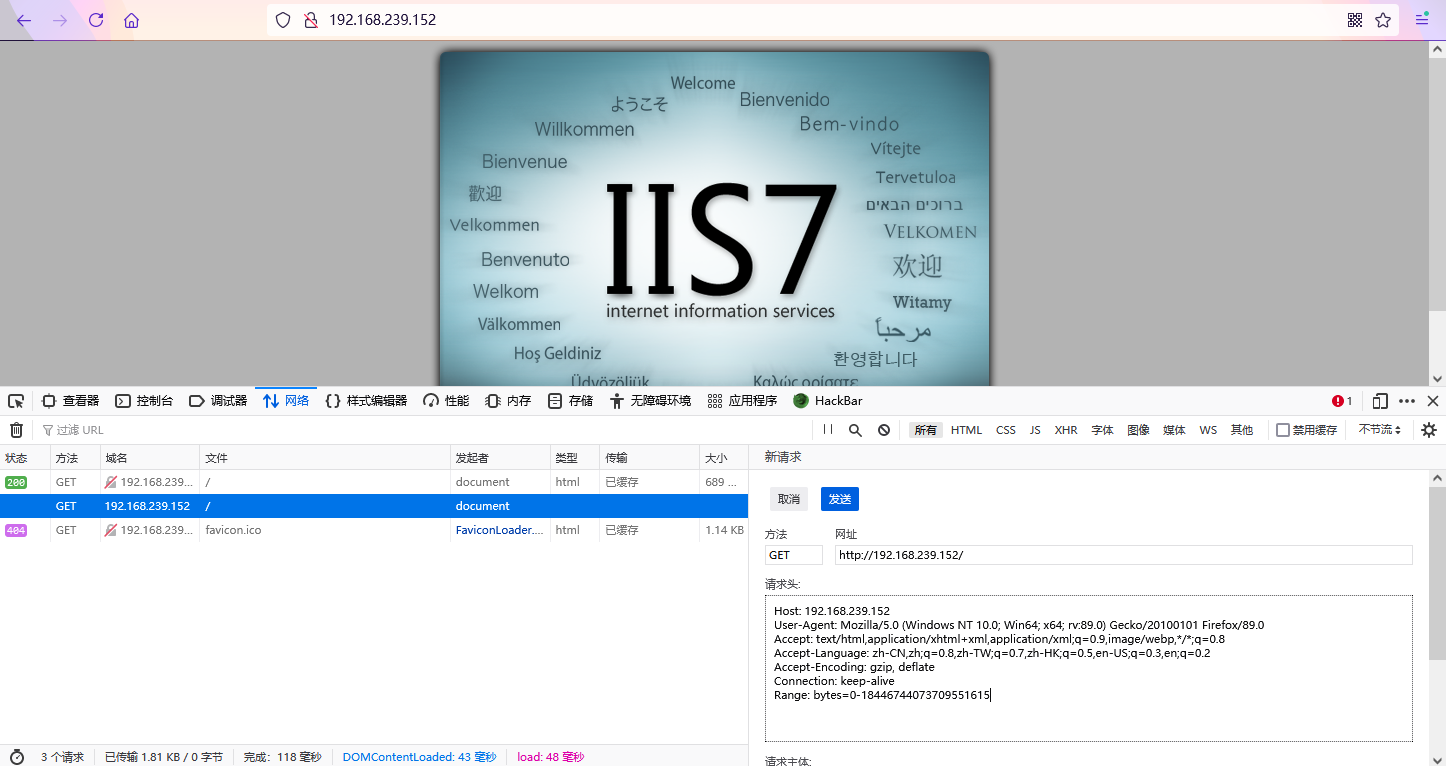1446x766 pixels.
Task: Click the 取消 cancel button
Action: click(789, 499)
